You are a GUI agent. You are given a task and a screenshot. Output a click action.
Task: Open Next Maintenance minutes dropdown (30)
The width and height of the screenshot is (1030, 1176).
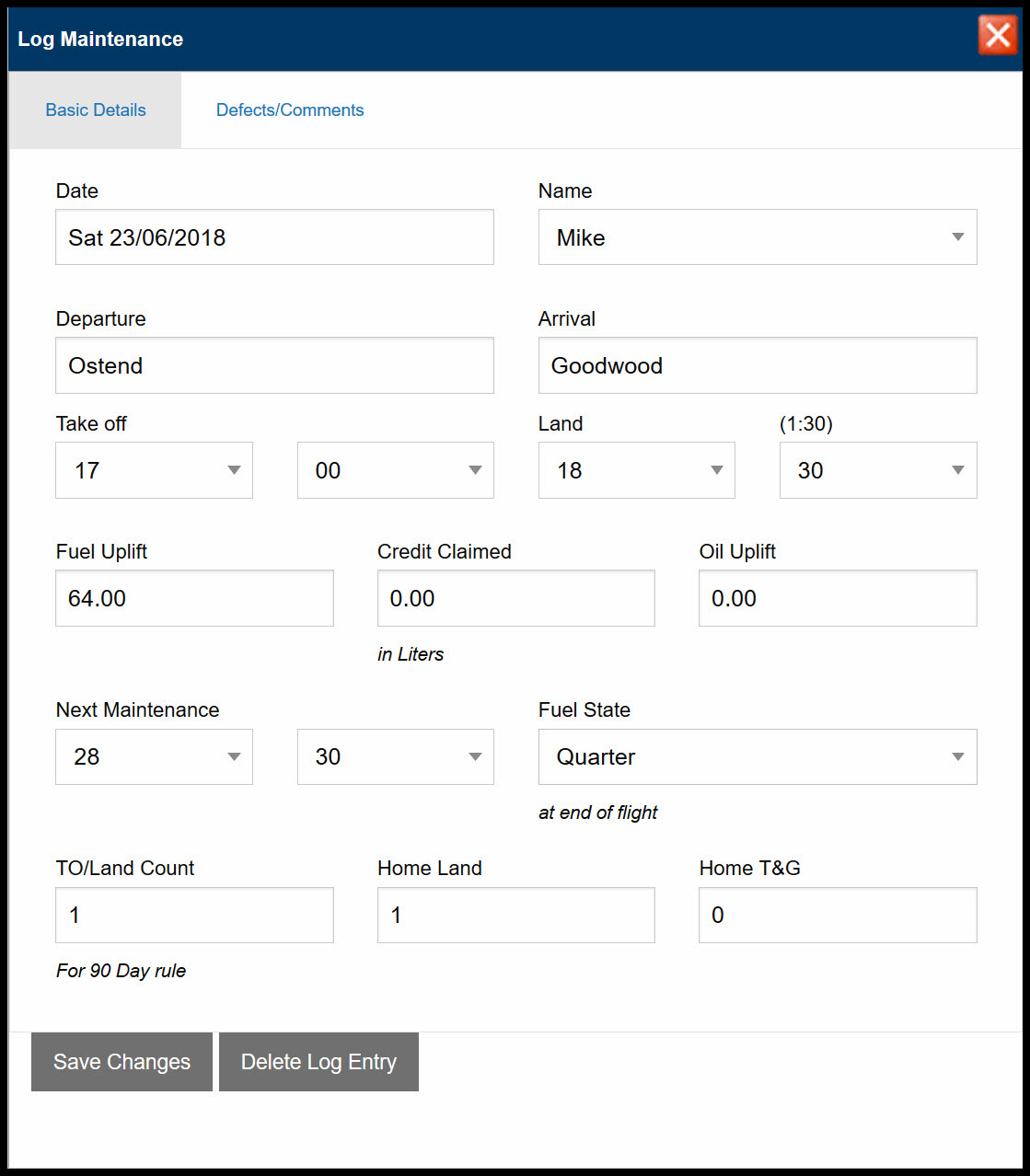[396, 756]
